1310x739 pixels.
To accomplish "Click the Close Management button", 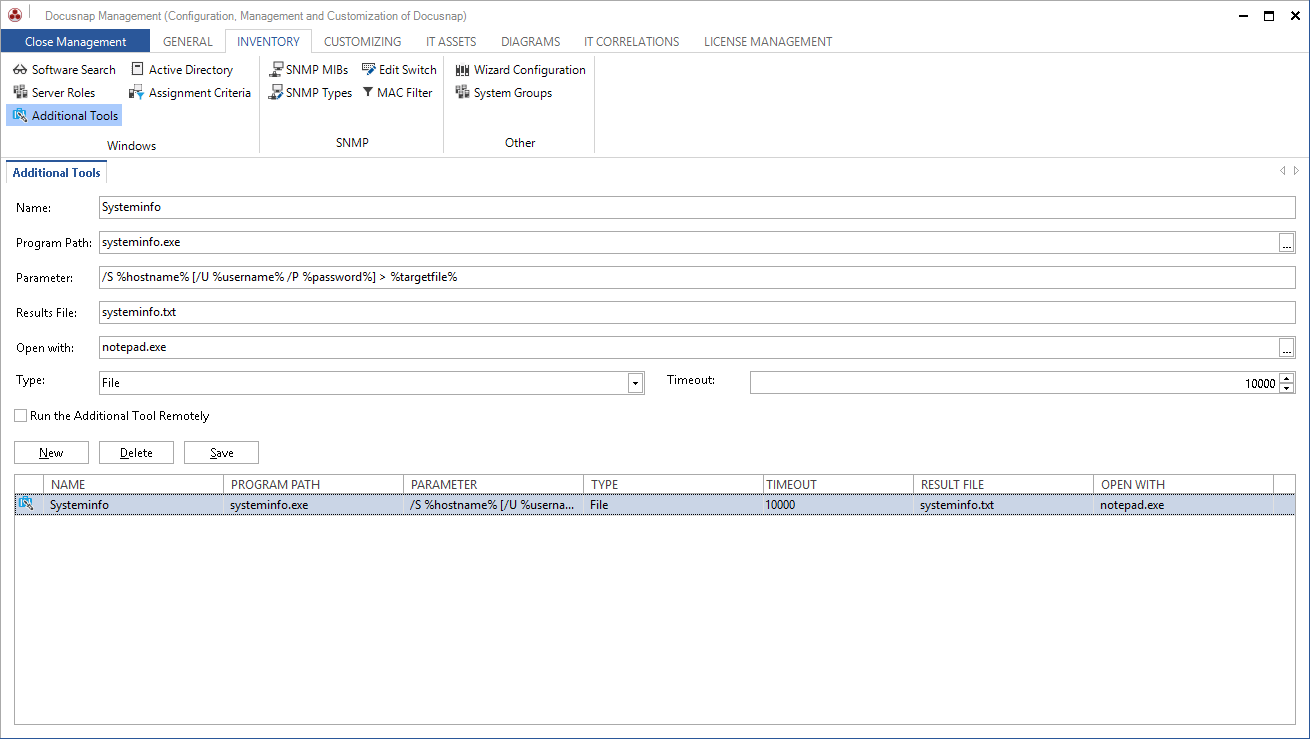I will 75,42.
